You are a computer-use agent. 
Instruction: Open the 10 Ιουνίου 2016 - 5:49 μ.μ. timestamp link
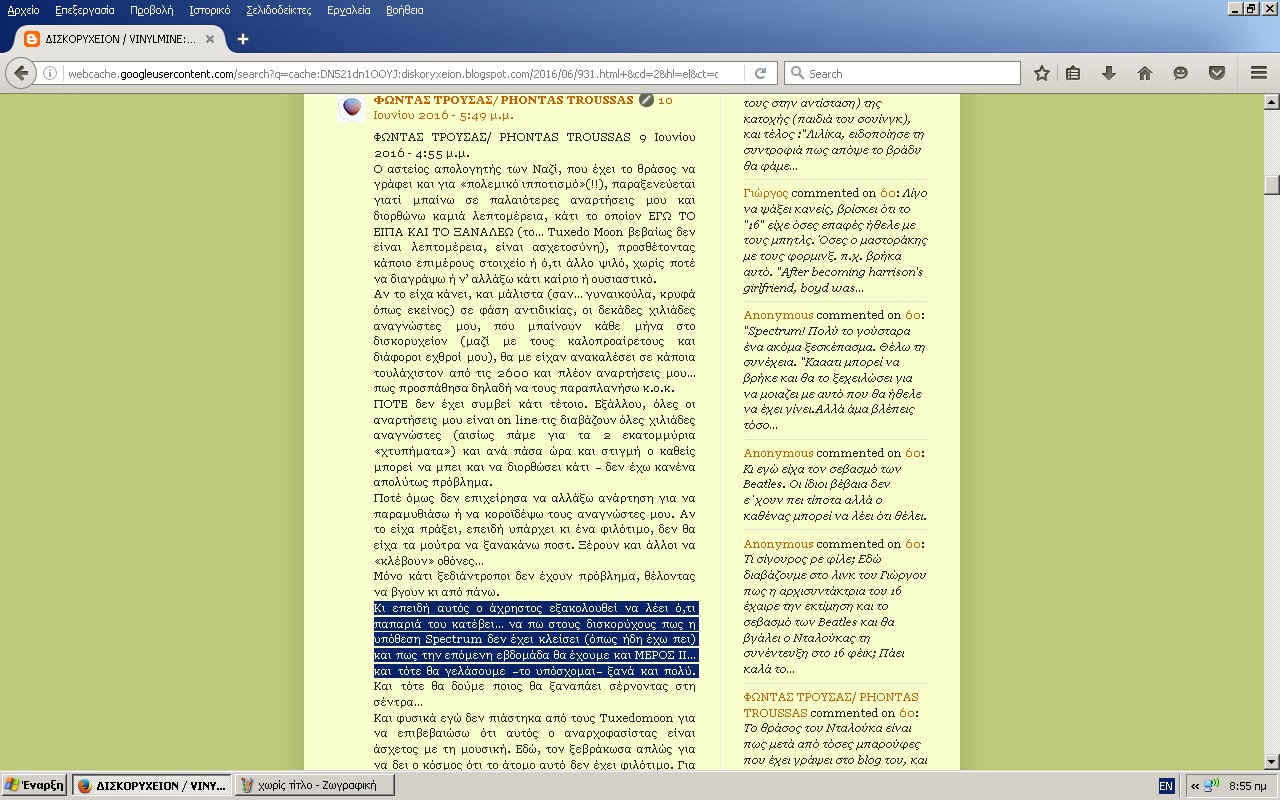point(523,108)
